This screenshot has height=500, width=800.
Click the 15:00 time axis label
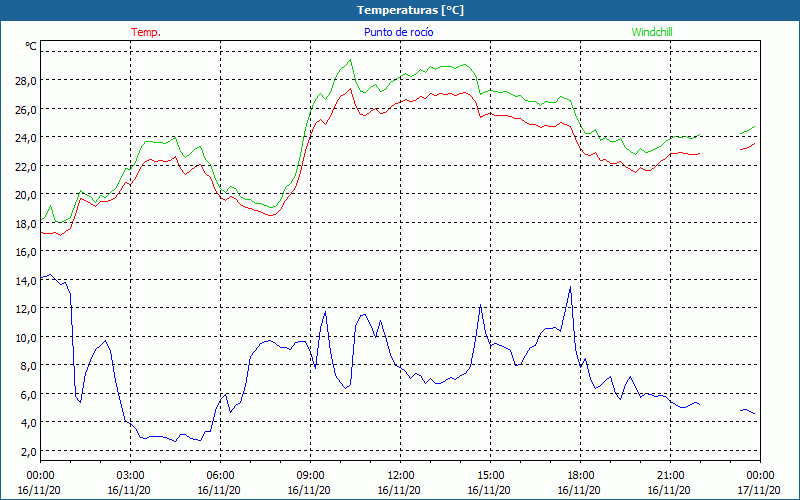tap(490, 475)
